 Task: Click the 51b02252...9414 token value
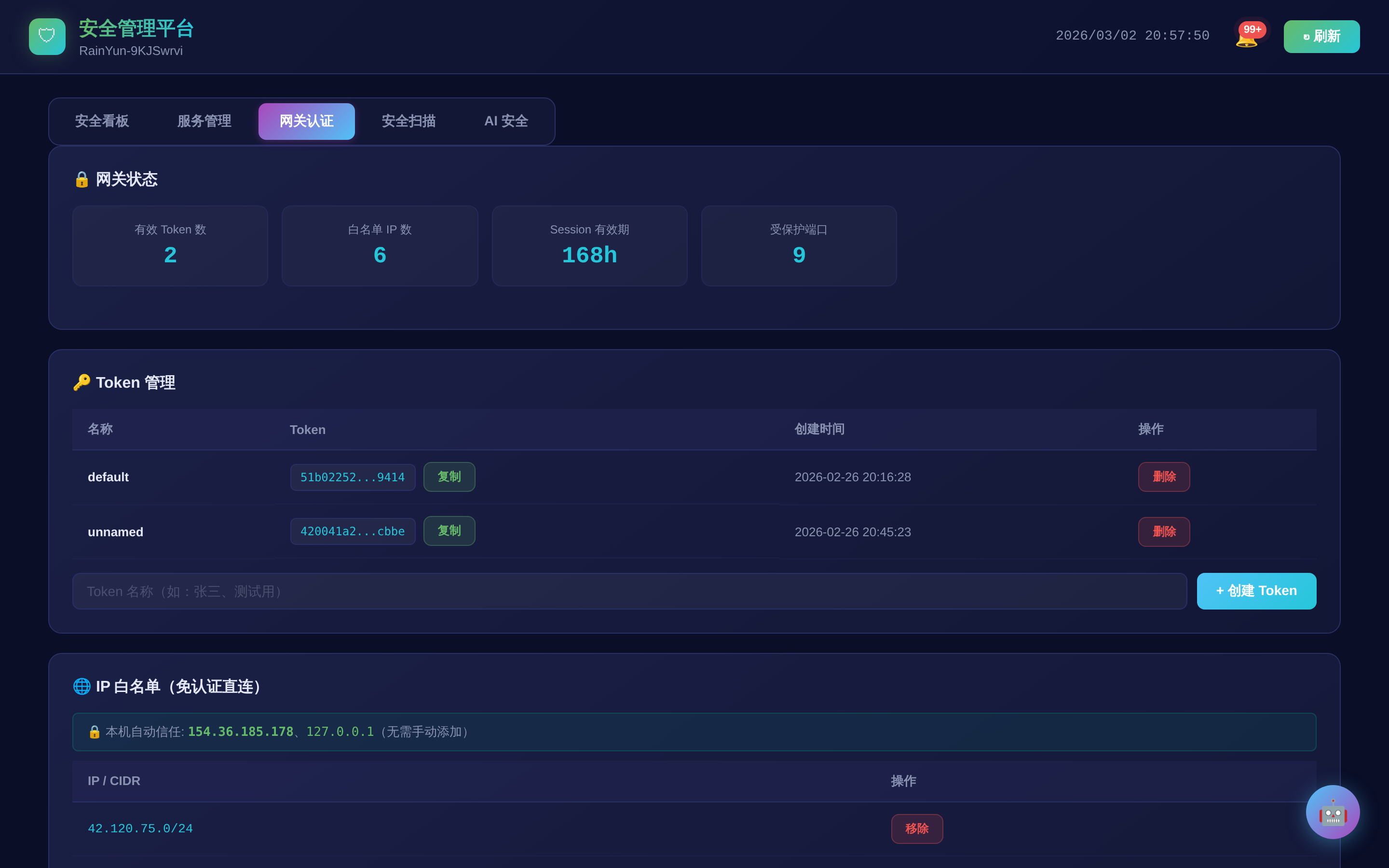click(353, 477)
